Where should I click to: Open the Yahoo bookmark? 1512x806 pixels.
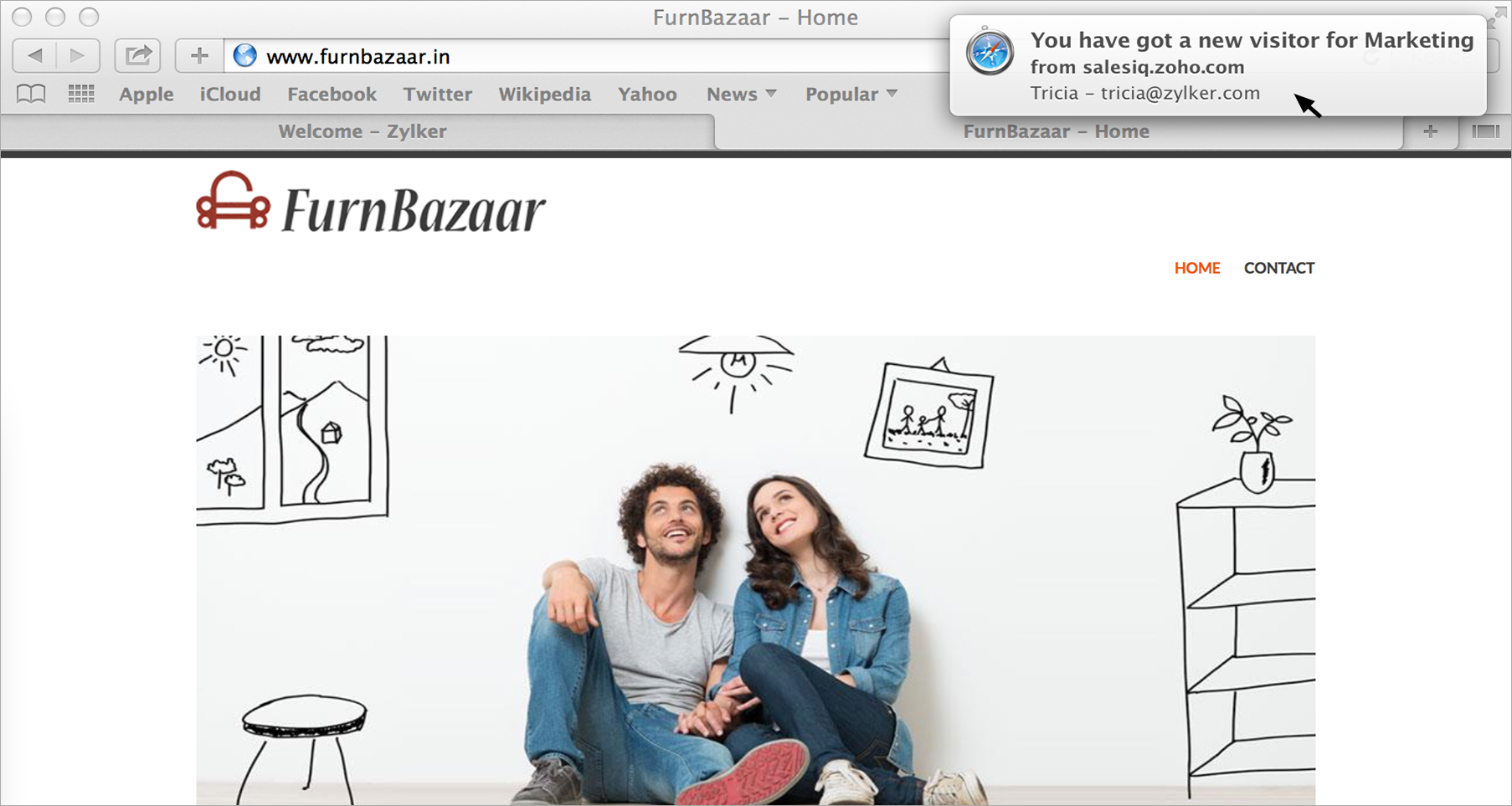click(647, 95)
